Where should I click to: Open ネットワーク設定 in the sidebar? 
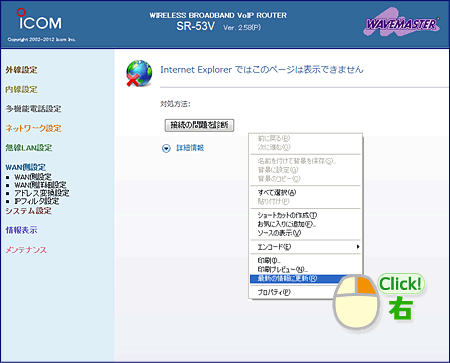[x=33, y=128]
